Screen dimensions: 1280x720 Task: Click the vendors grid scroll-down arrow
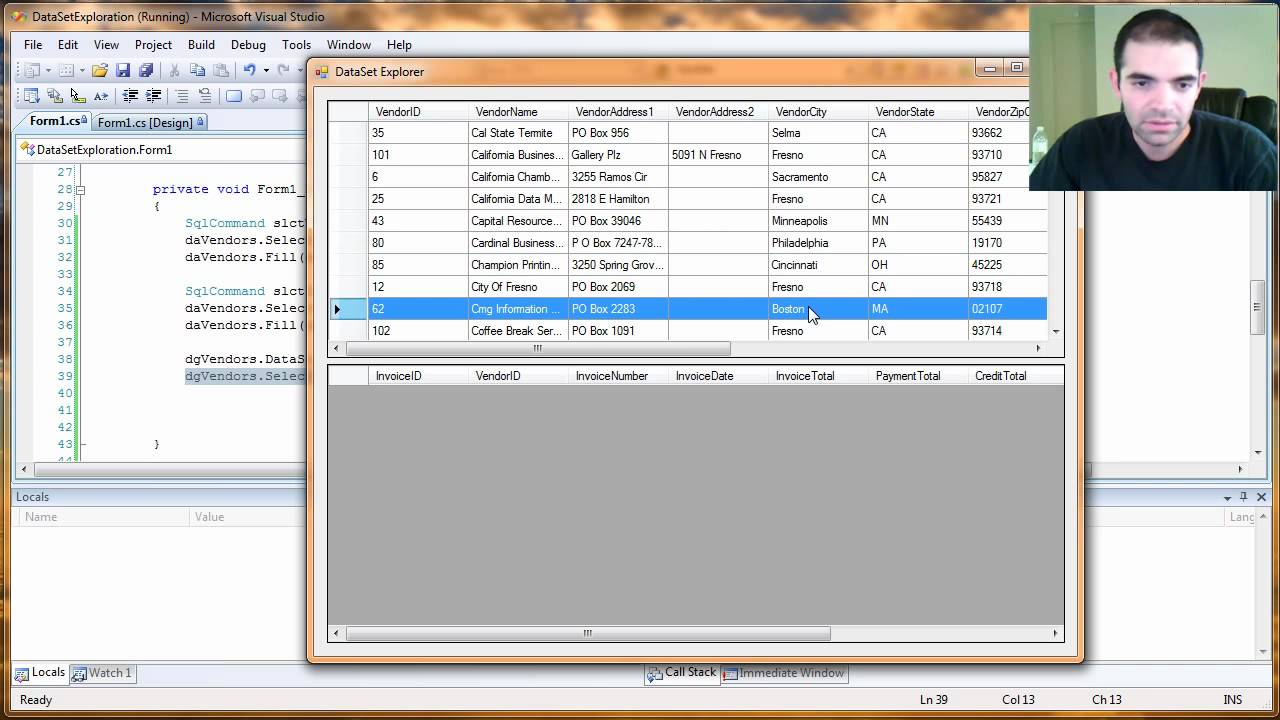pyautogui.click(x=1056, y=331)
